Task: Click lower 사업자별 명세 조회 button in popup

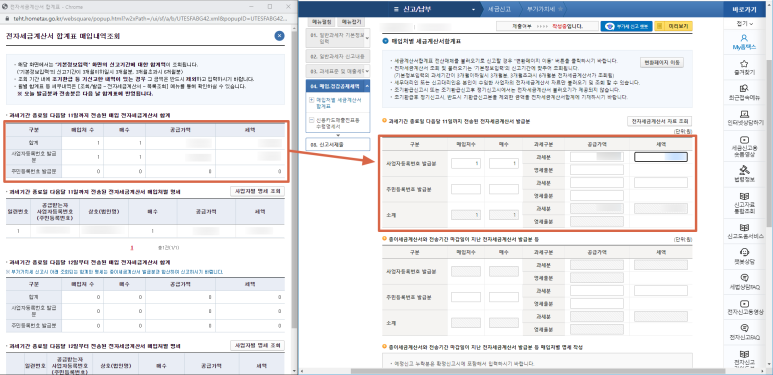Action: [x=257, y=345]
